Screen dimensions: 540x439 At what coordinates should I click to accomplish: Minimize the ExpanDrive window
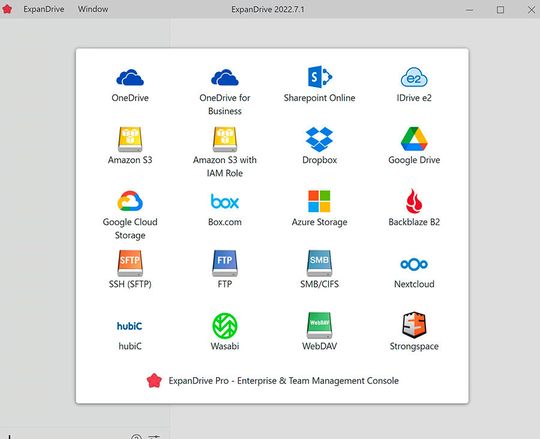[469, 10]
